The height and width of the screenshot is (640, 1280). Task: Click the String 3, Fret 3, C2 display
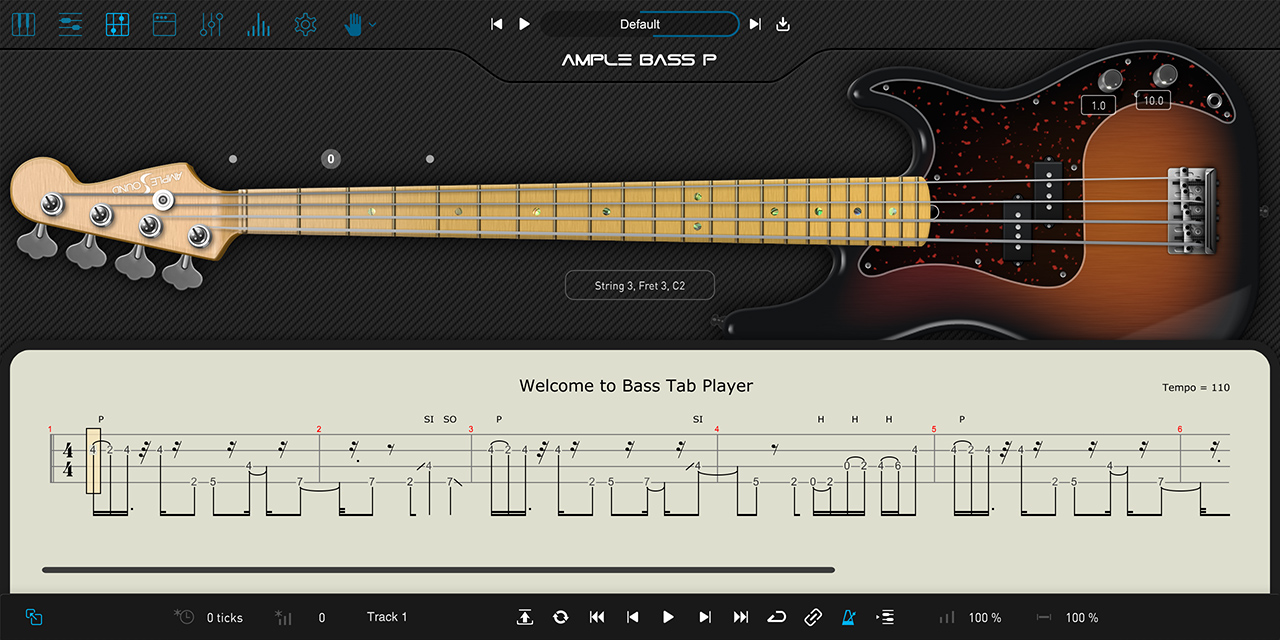pyautogui.click(x=640, y=285)
